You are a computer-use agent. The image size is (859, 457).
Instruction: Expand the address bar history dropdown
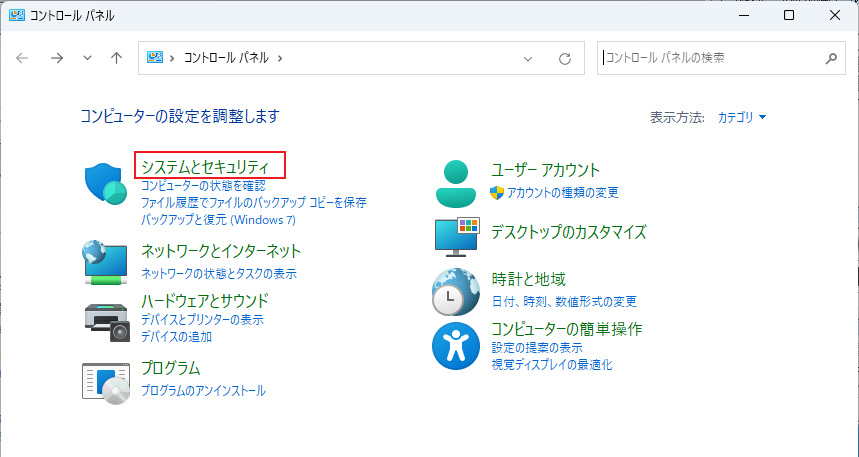528,59
